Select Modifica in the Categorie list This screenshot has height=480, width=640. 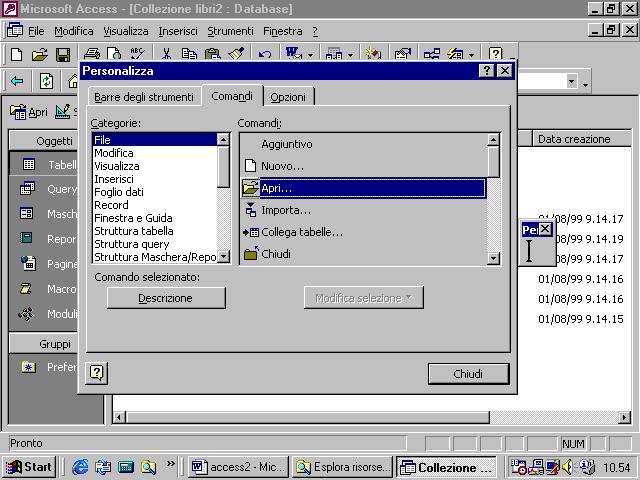[155, 153]
